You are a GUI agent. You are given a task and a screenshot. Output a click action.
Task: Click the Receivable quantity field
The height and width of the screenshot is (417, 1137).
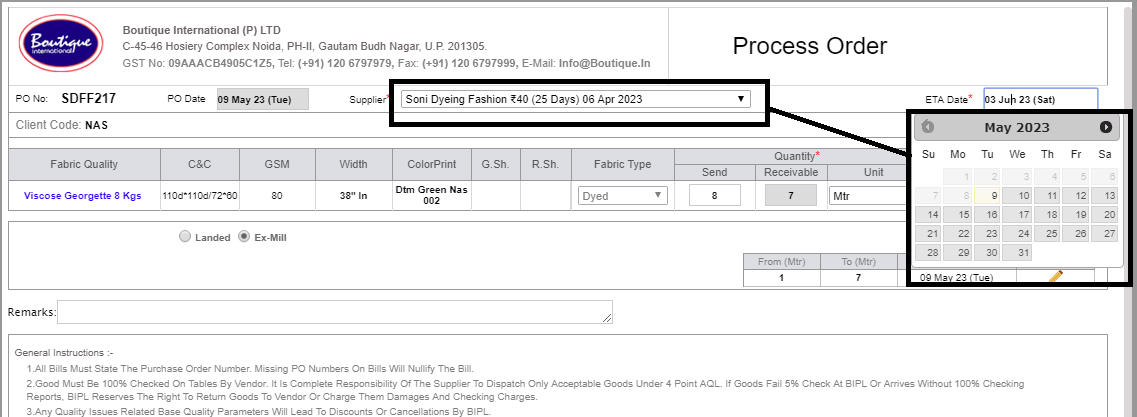[790, 195]
